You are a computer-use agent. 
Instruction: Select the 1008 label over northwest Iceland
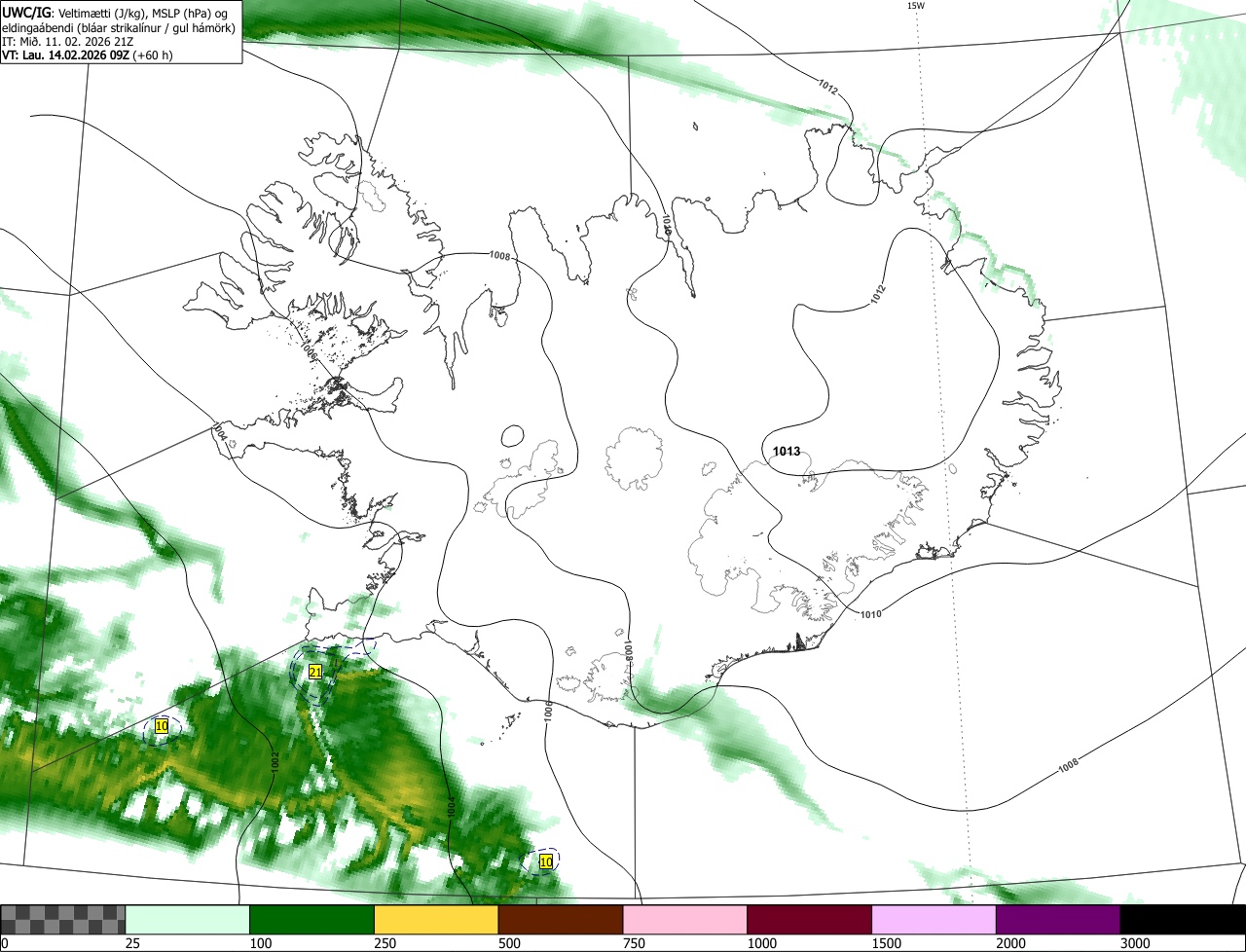[499, 255]
